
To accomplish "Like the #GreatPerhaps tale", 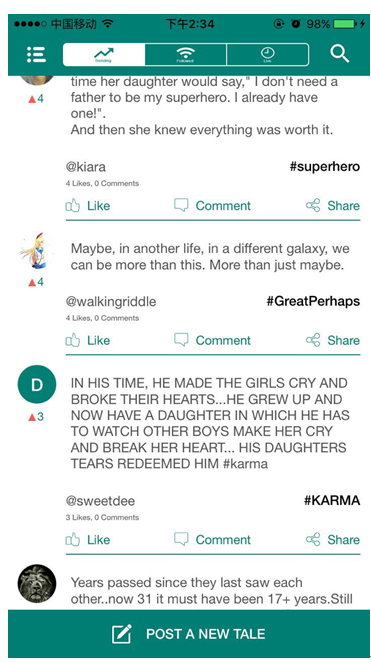I will [x=88, y=340].
